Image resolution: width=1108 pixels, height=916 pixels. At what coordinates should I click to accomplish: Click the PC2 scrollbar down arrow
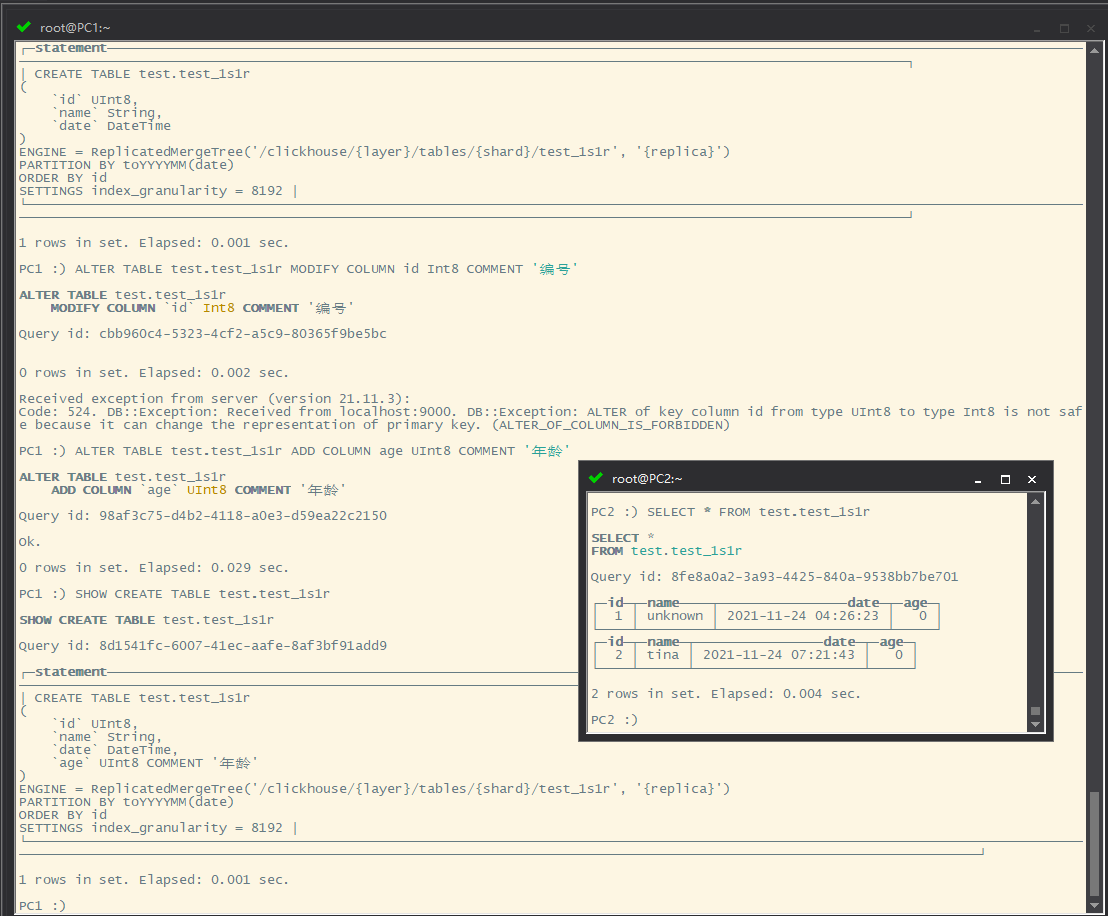(1035, 724)
